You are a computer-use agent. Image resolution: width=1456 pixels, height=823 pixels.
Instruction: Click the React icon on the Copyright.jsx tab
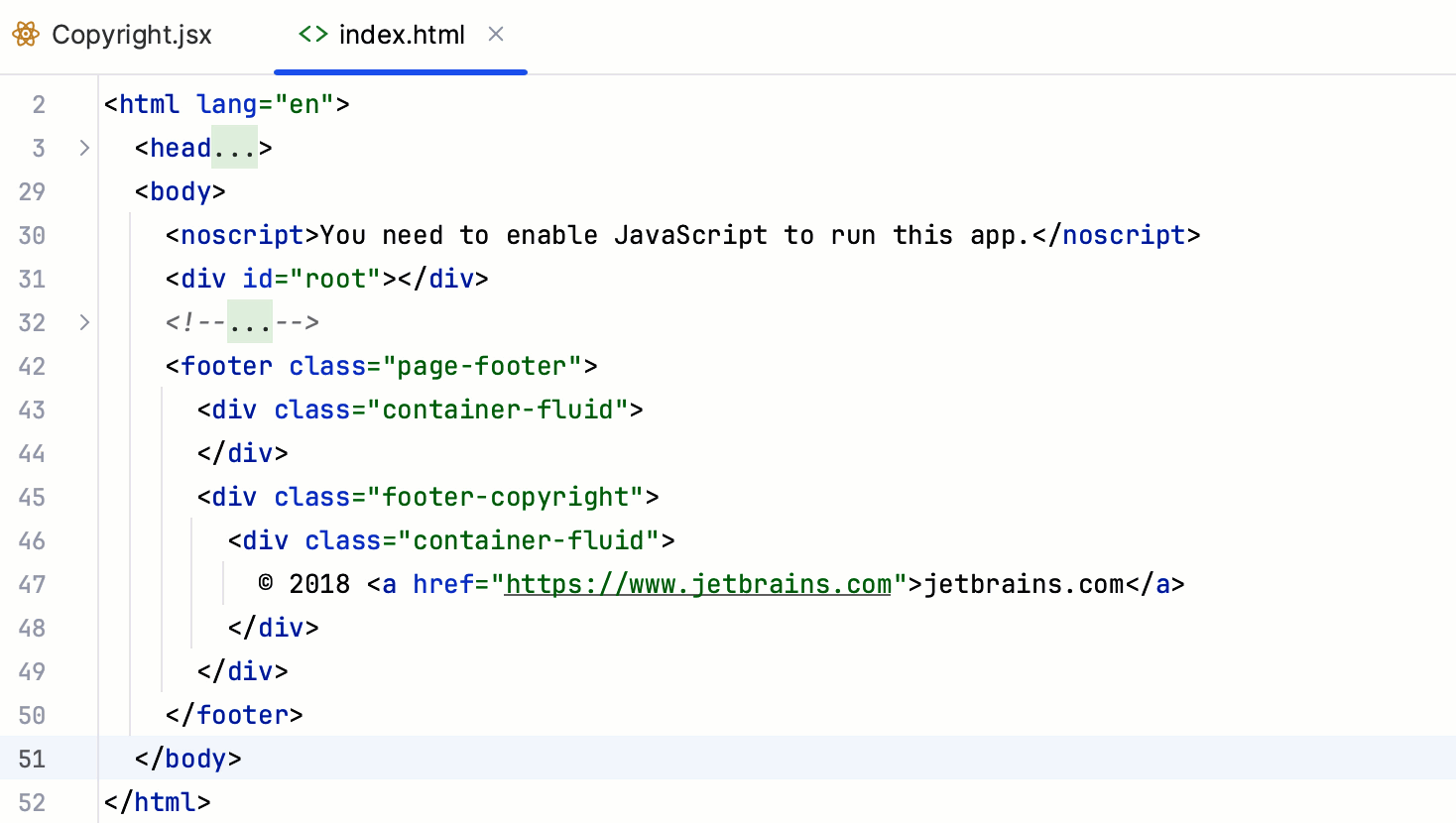[x=25, y=34]
